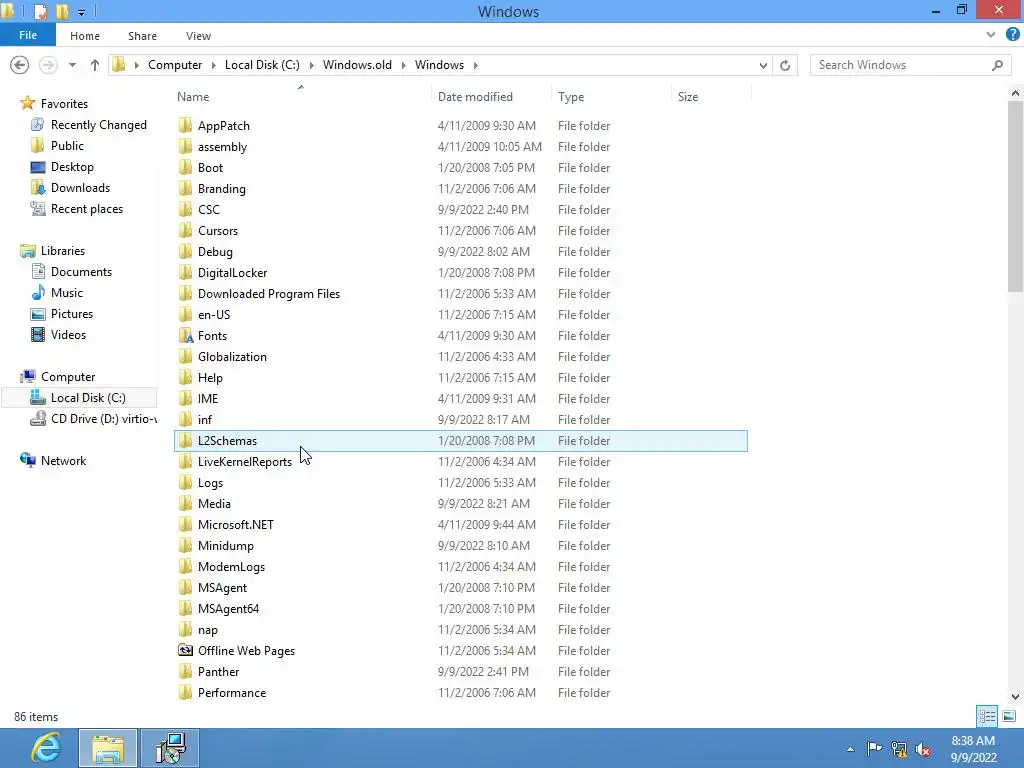Open Internet Explorer from the taskbar
The height and width of the screenshot is (768, 1024).
[x=46, y=748]
